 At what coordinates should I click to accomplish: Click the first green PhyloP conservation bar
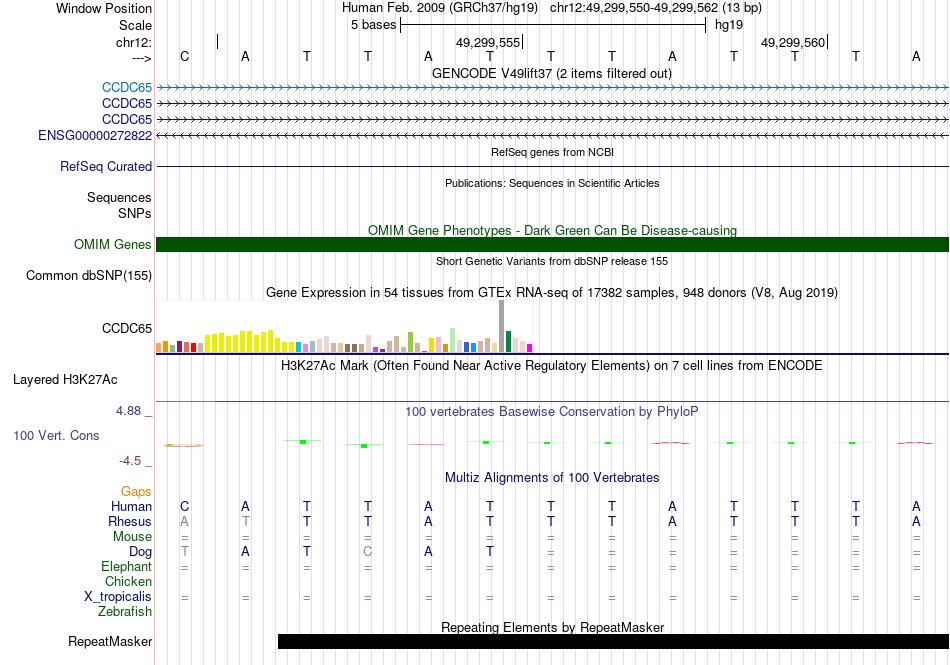click(303, 442)
